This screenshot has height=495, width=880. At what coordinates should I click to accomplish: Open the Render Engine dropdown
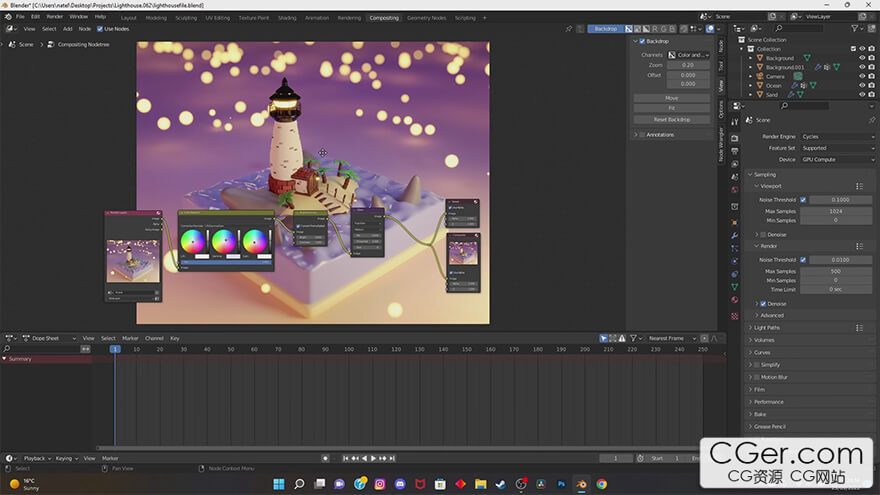(x=837, y=136)
